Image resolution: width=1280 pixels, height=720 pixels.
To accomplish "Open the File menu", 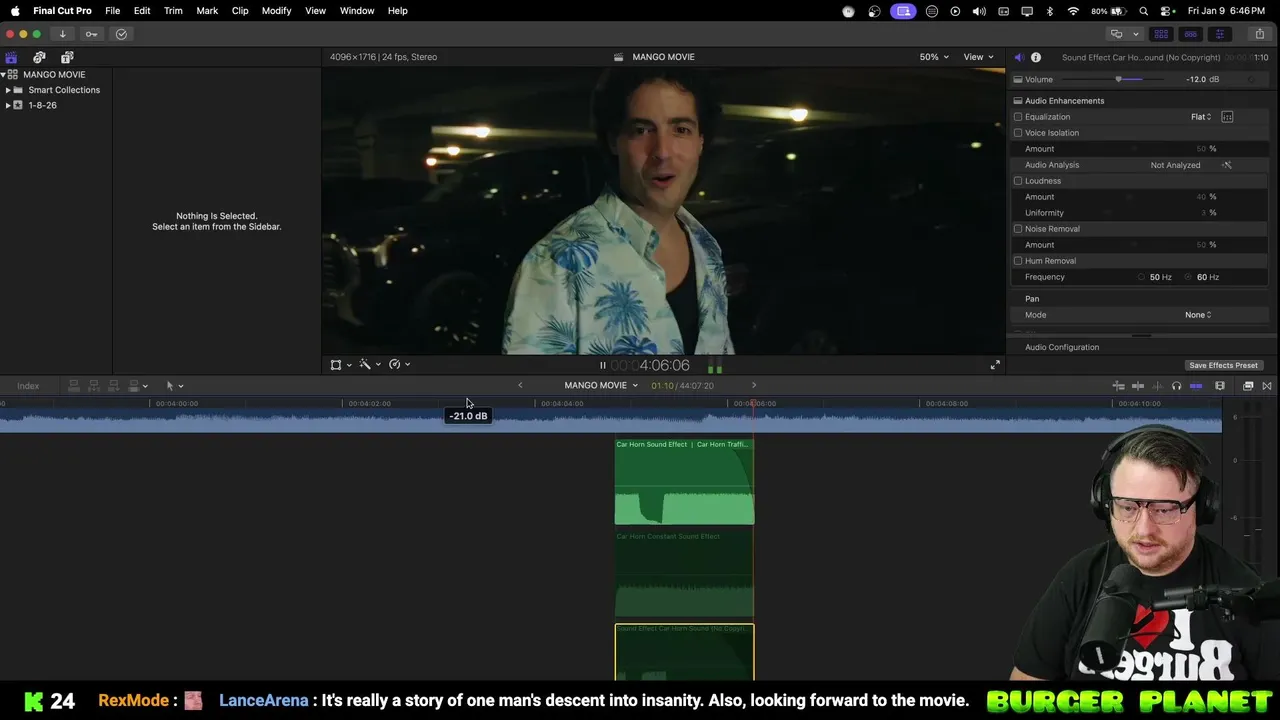I will coord(113,11).
